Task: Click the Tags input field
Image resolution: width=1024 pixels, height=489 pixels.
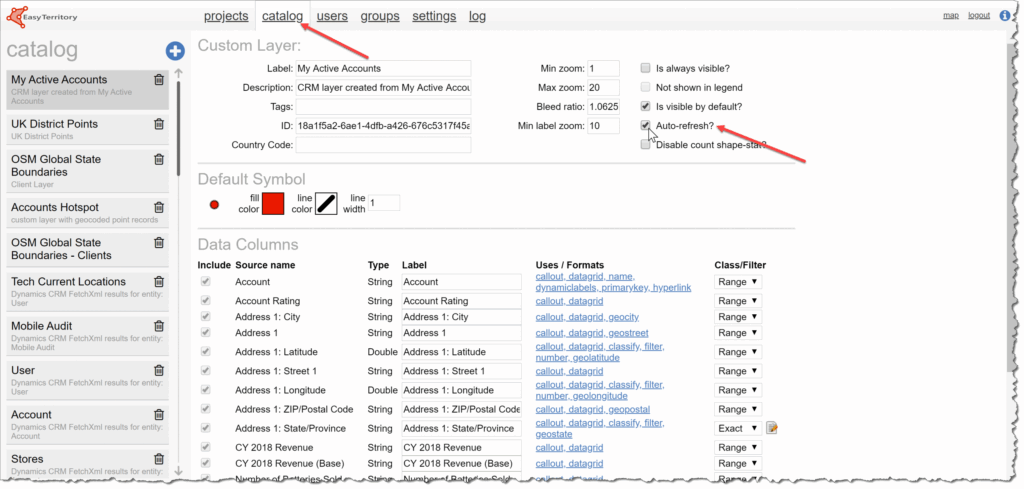Action: point(383,106)
